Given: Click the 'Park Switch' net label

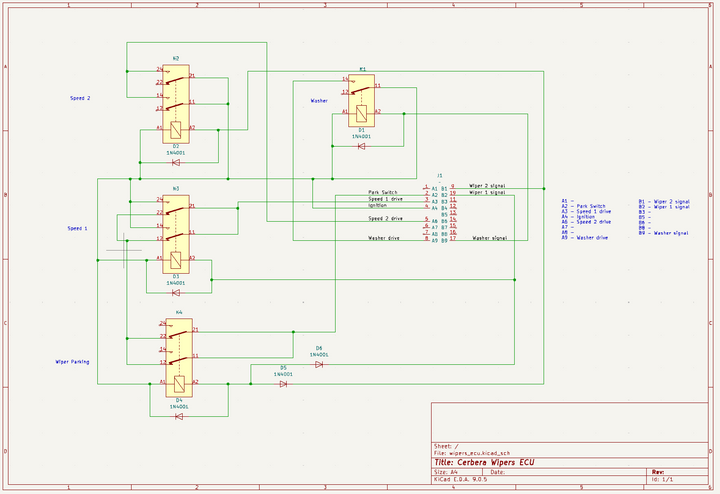Looking at the screenshot, I should point(383,191).
